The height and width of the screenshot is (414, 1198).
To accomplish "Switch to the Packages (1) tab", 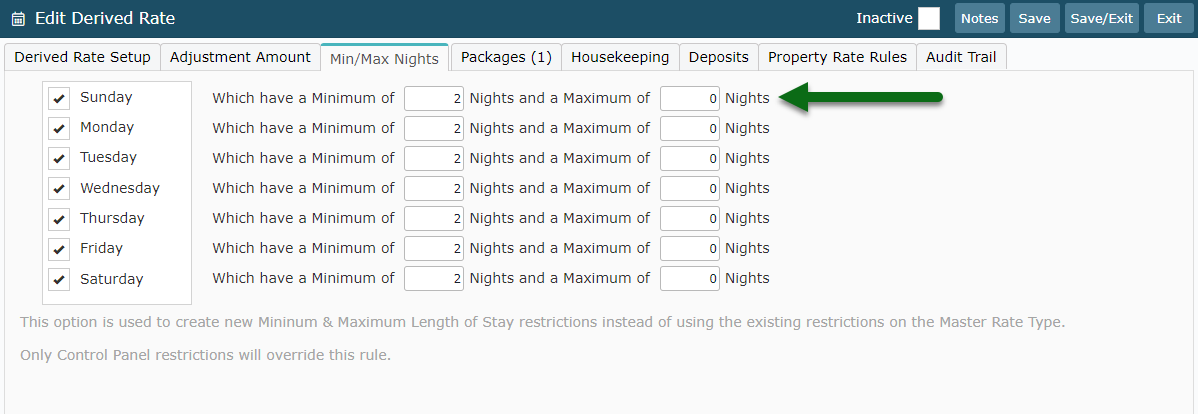I will tap(506, 57).
